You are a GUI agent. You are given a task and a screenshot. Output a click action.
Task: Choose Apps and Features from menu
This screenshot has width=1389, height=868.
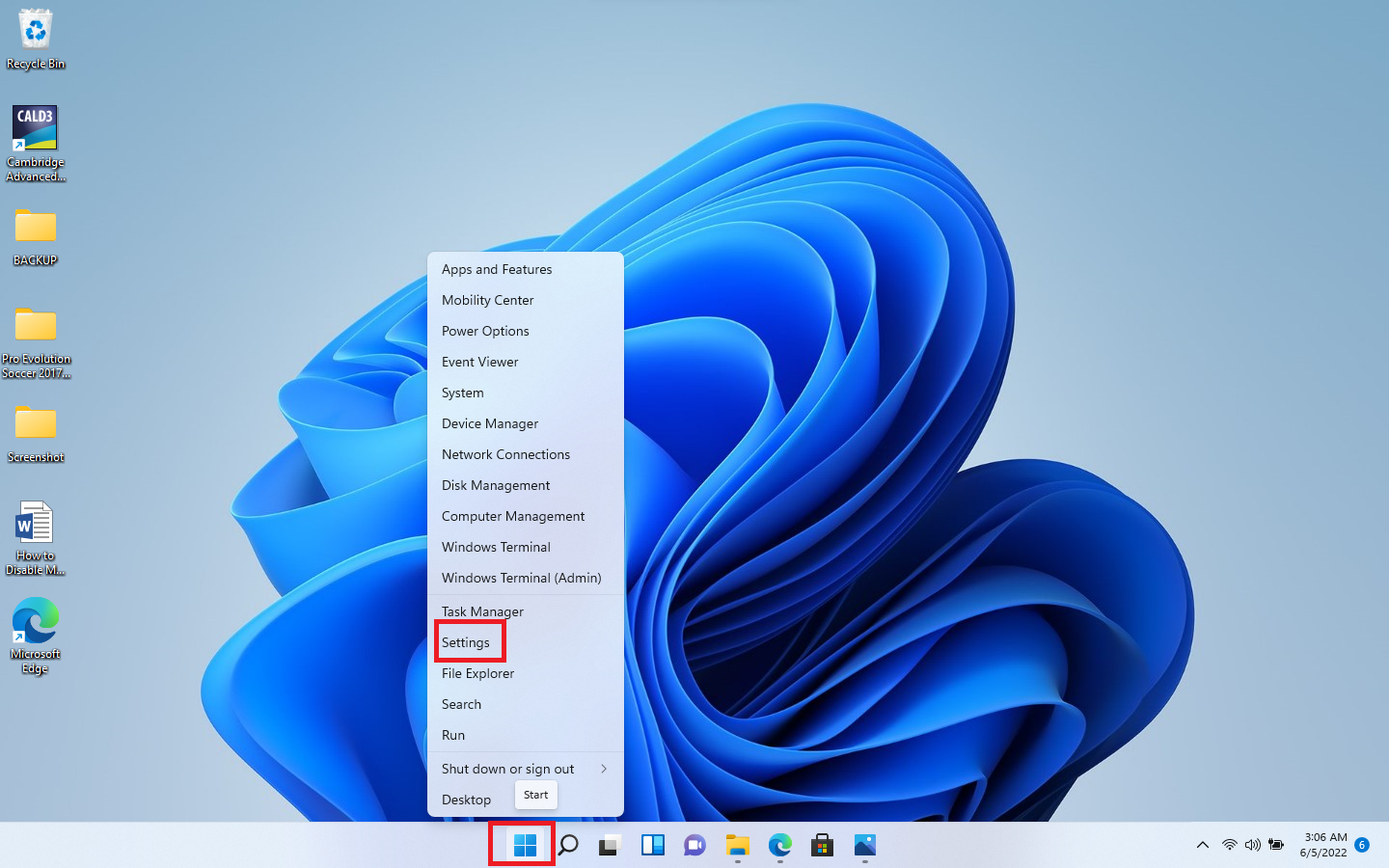point(526,269)
